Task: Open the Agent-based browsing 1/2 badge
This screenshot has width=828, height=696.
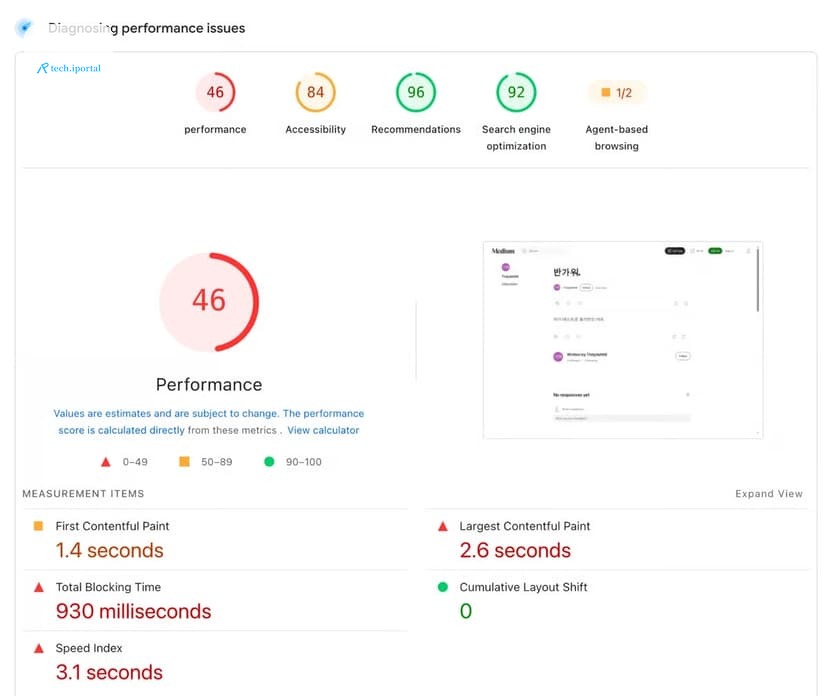Action: coord(616,93)
